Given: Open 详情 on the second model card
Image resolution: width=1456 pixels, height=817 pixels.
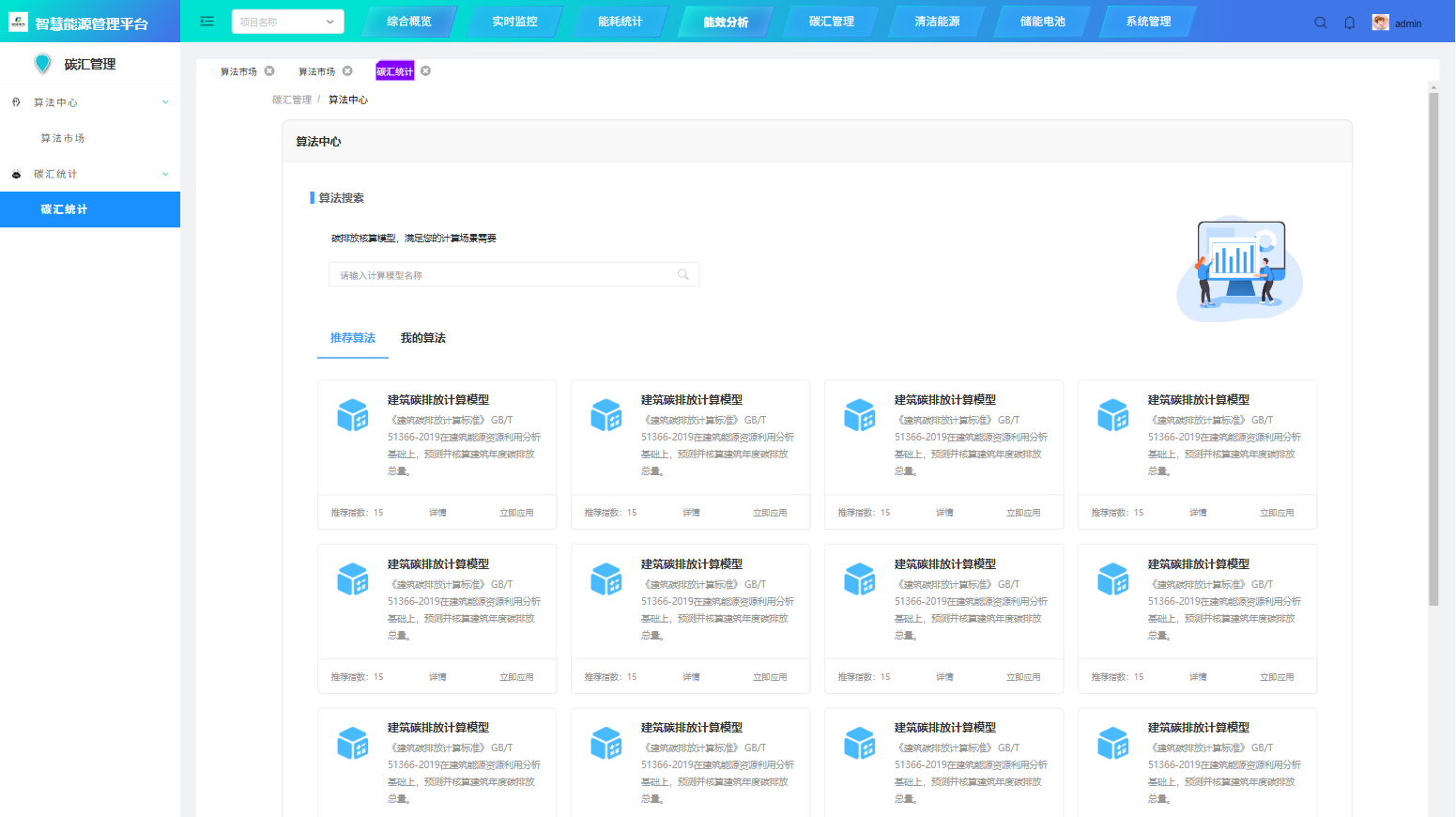Looking at the screenshot, I should (691, 513).
